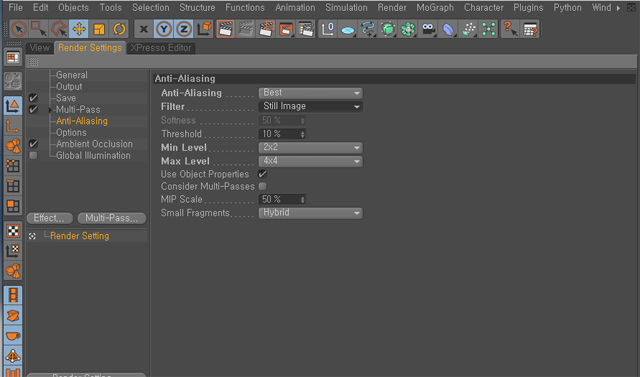Click Render to Picture Viewer icon
Viewport: 640px width, 377px height.
[266, 29]
